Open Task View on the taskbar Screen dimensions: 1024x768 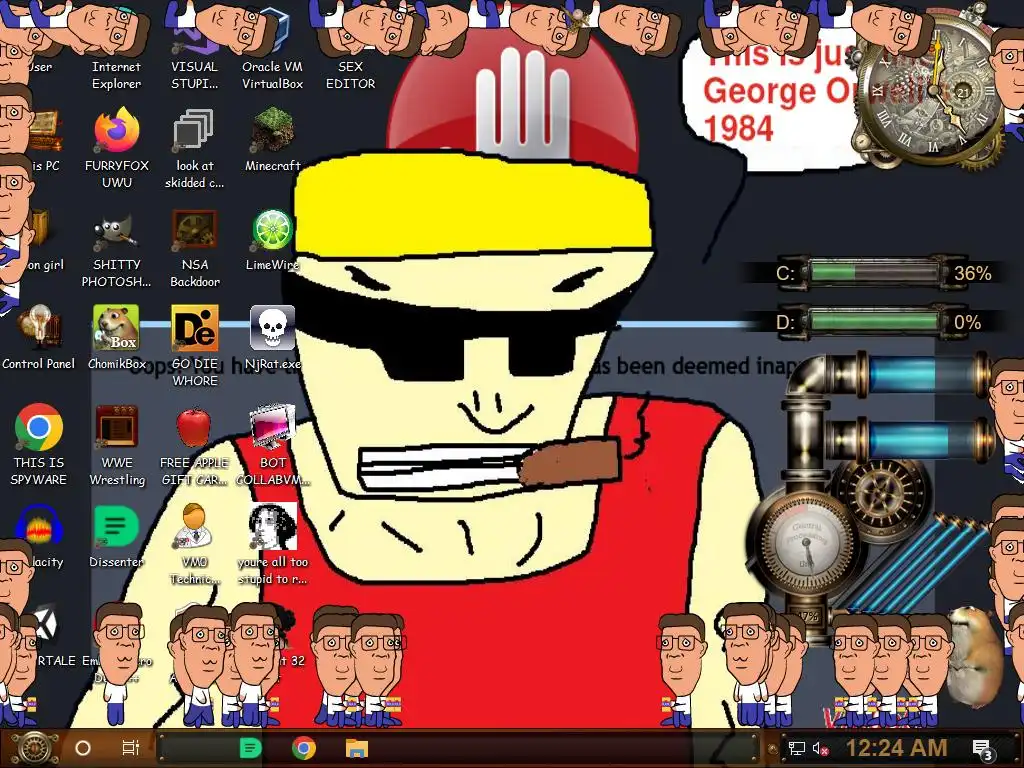click(x=131, y=748)
